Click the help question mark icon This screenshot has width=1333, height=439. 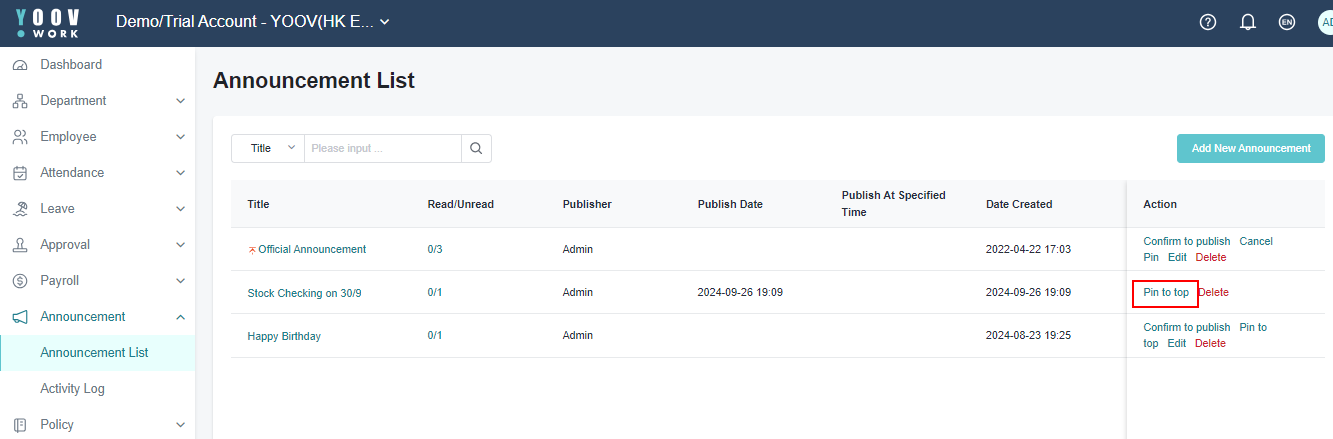coord(1207,22)
